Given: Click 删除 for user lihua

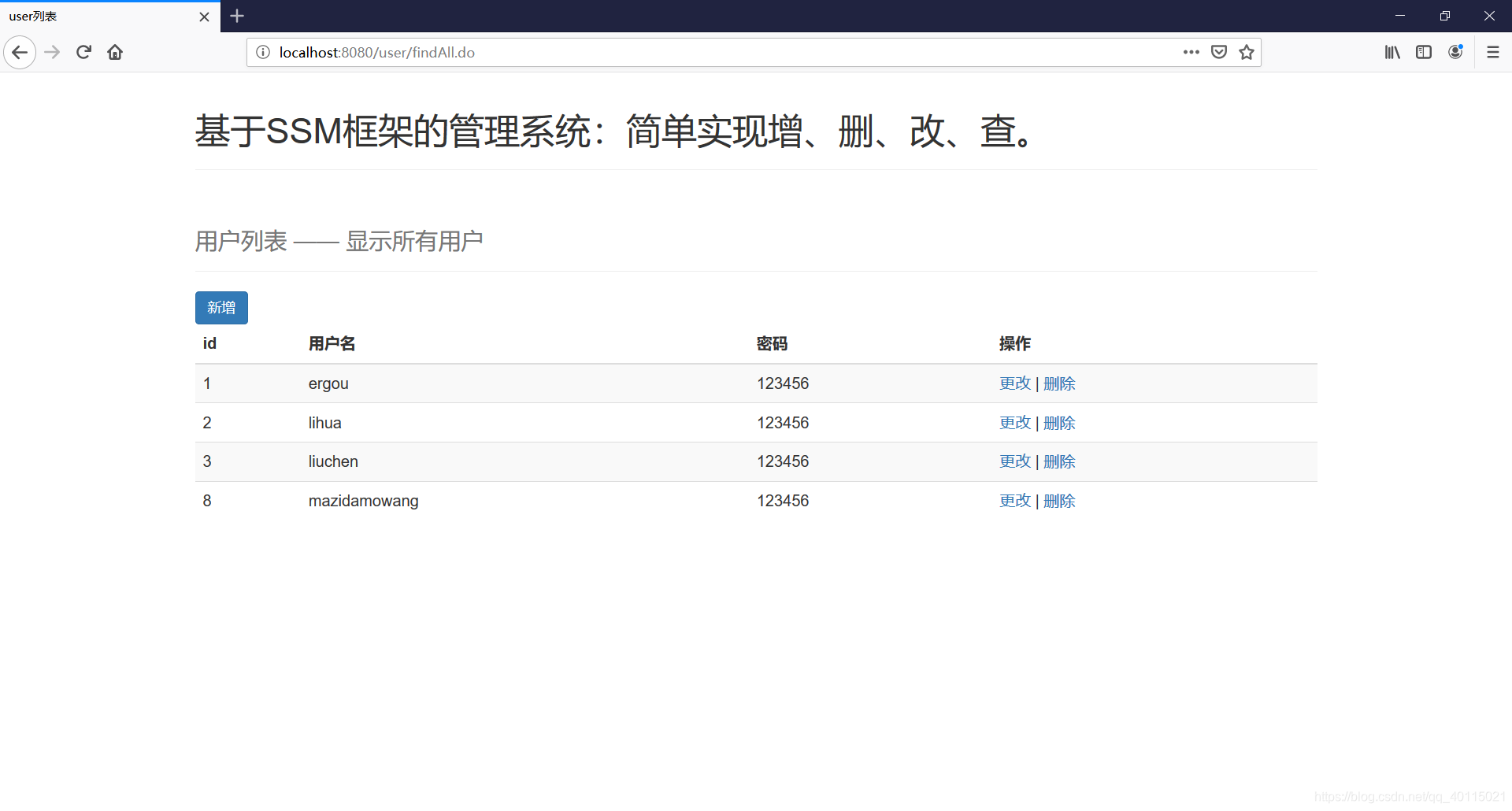Looking at the screenshot, I should [x=1059, y=423].
